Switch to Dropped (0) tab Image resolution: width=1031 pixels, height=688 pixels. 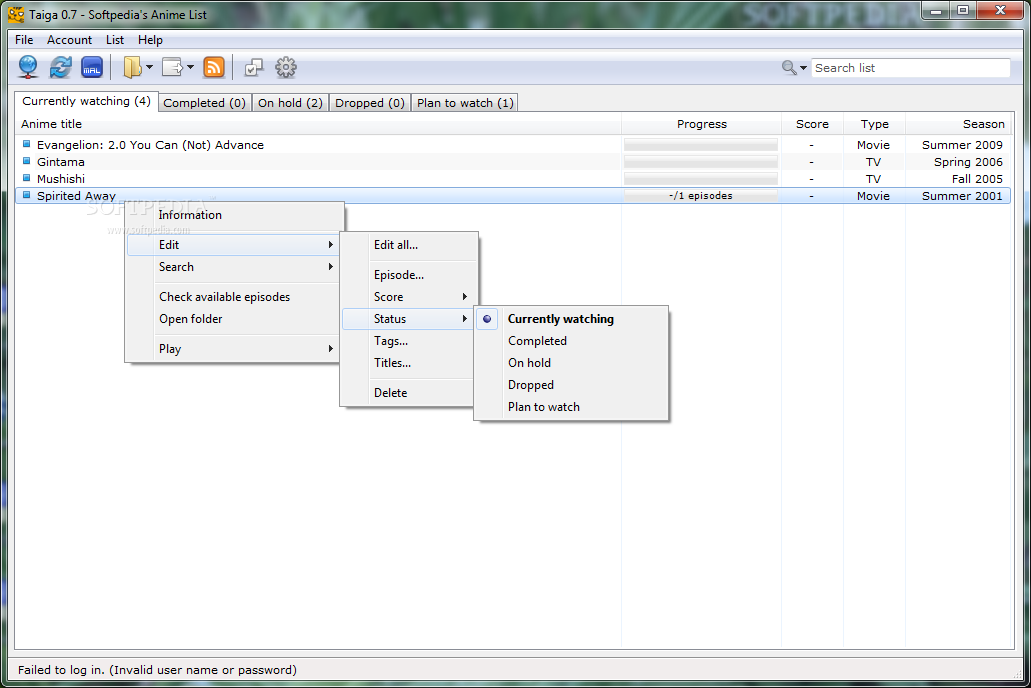(x=370, y=103)
